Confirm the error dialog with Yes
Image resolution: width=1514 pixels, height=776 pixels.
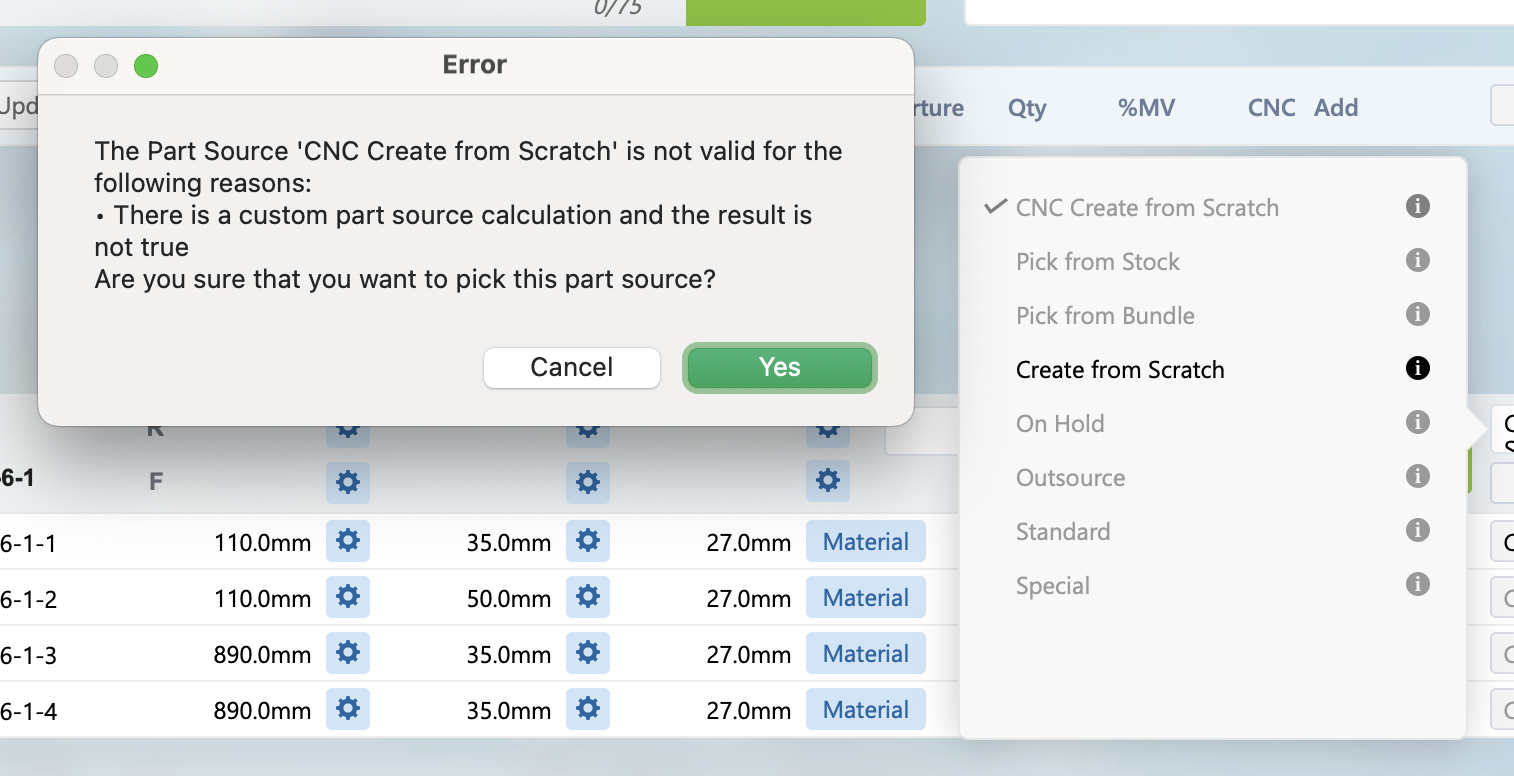[779, 367]
